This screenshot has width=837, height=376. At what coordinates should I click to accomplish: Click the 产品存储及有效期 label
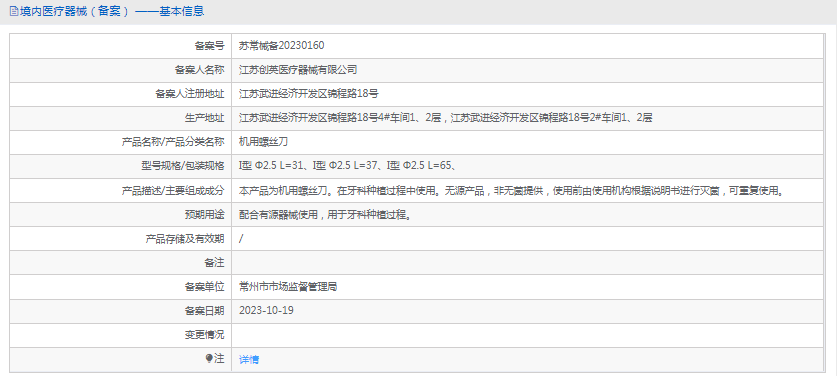185,239
